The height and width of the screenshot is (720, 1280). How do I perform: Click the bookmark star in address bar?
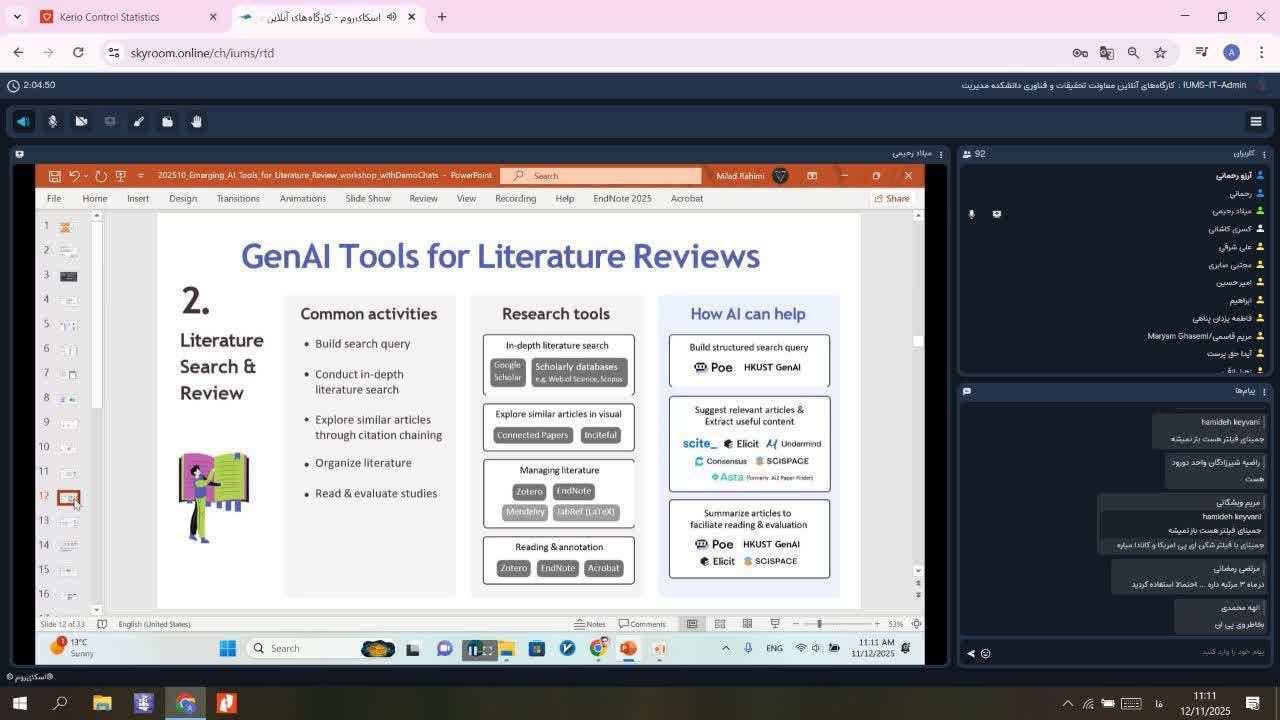click(x=1160, y=53)
